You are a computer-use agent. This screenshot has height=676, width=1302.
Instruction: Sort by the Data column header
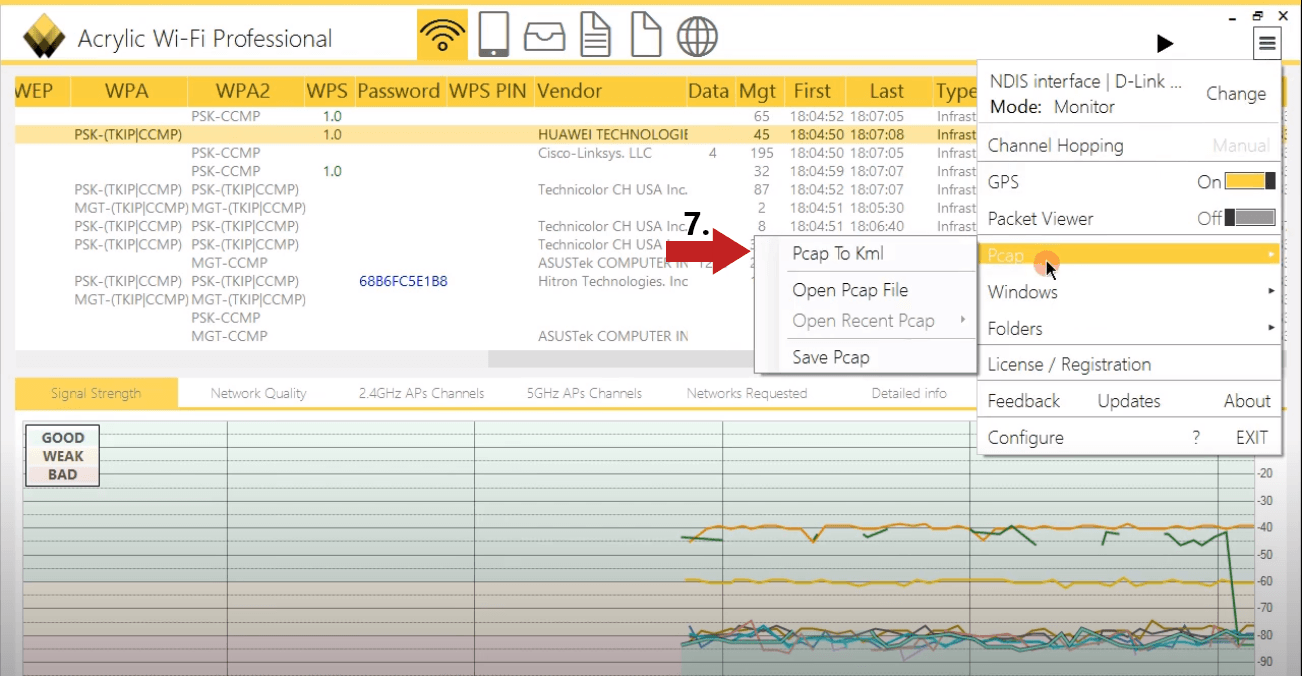click(708, 91)
